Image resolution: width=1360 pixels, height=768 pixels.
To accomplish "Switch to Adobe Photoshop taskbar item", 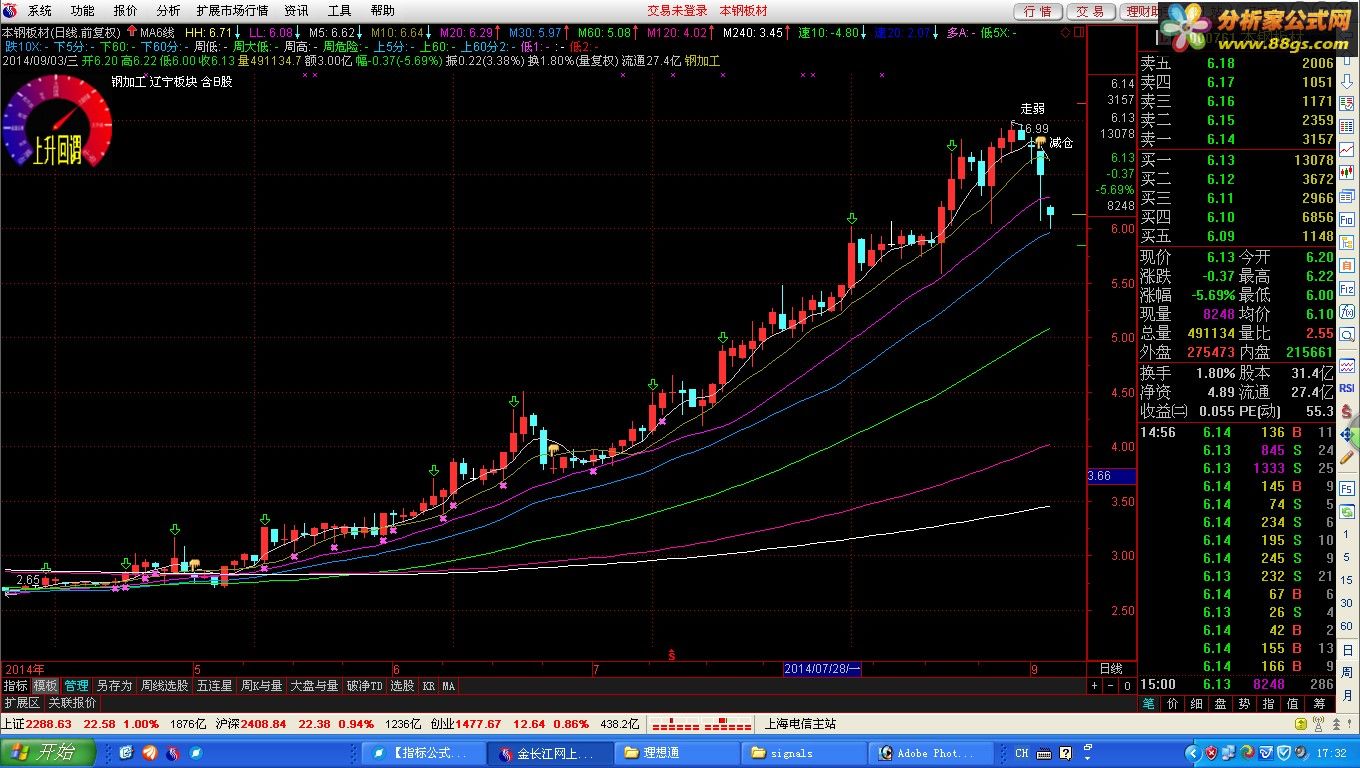I will point(932,753).
